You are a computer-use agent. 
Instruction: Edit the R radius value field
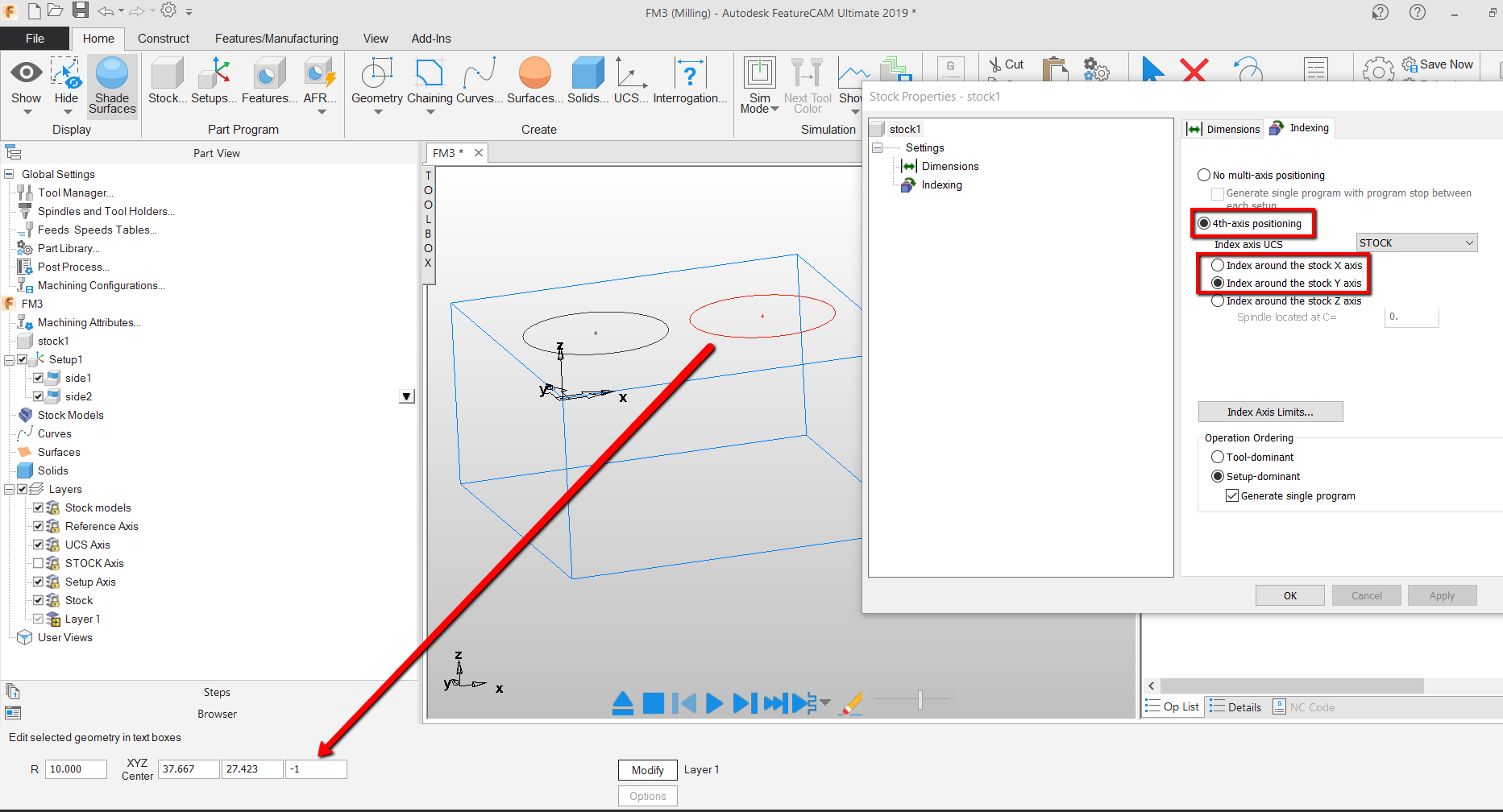(75, 768)
